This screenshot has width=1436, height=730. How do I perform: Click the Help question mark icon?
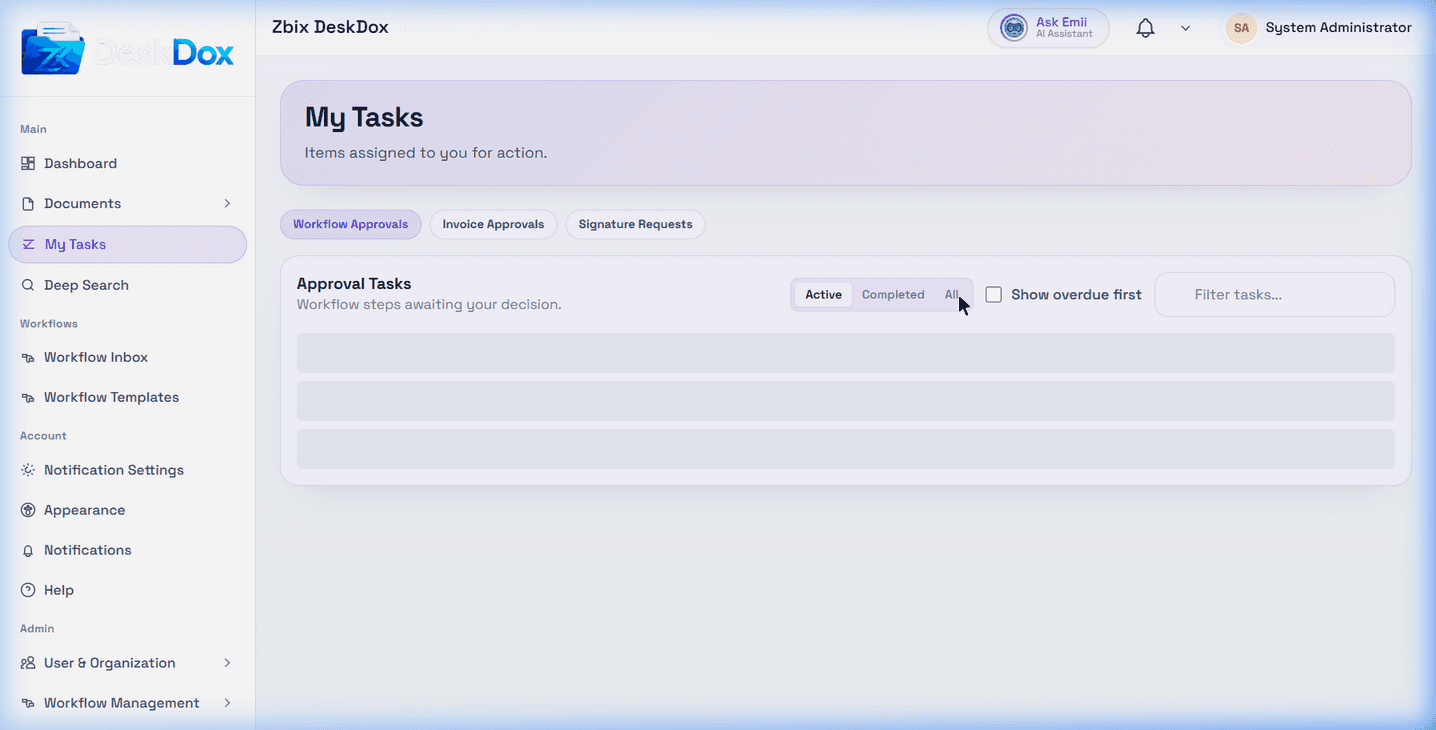pyautogui.click(x=28, y=590)
